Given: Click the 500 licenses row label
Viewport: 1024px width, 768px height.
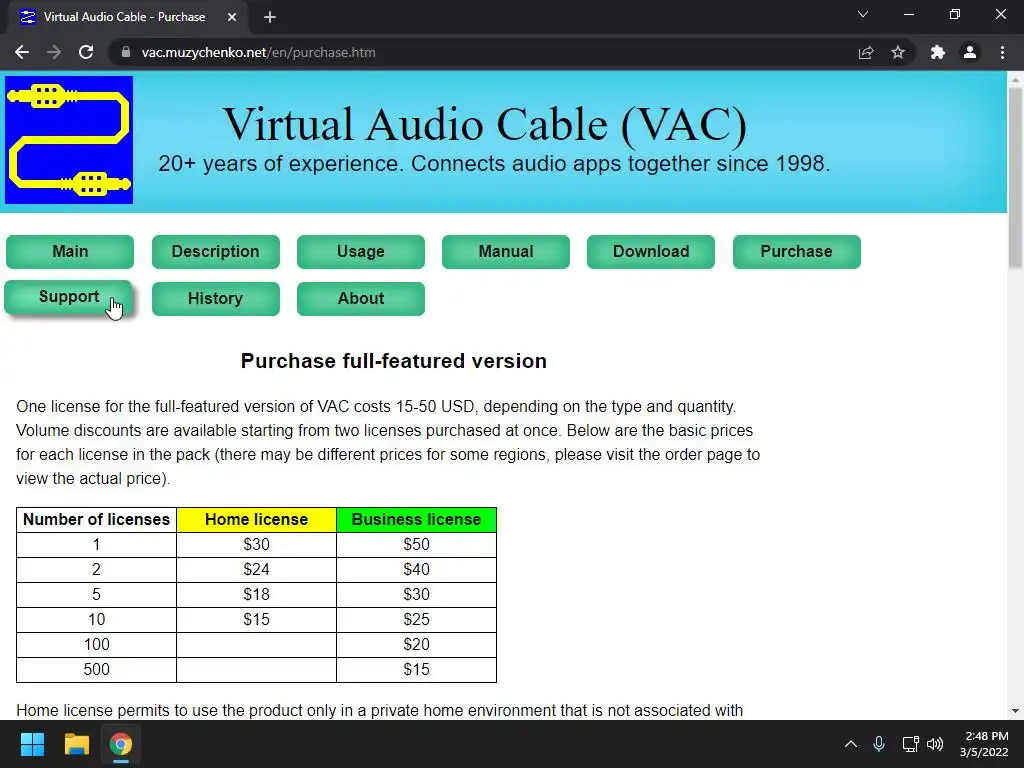Looking at the screenshot, I should [x=97, y=669].
